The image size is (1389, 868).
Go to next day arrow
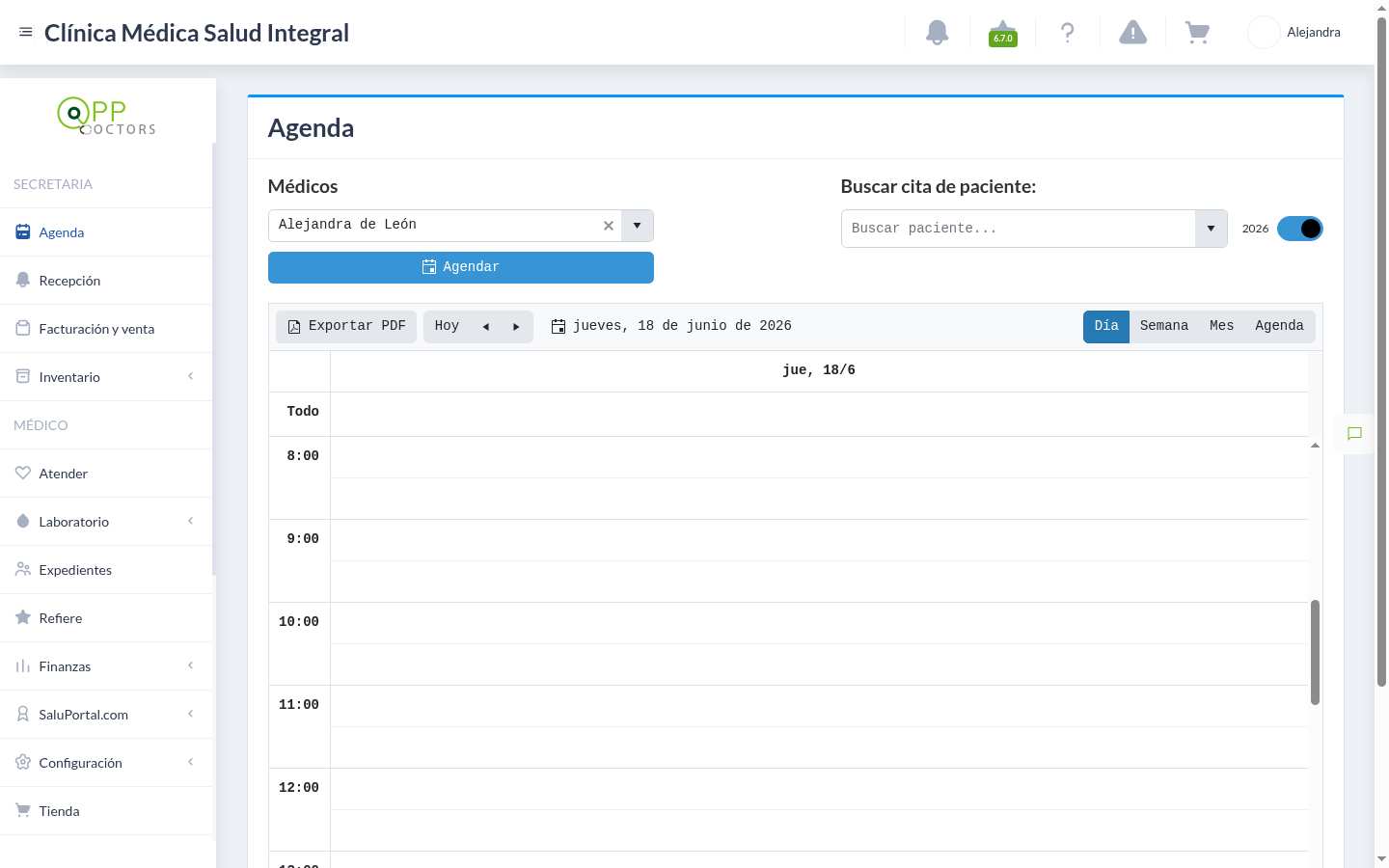pyautogui.click(x=516, y=327)
